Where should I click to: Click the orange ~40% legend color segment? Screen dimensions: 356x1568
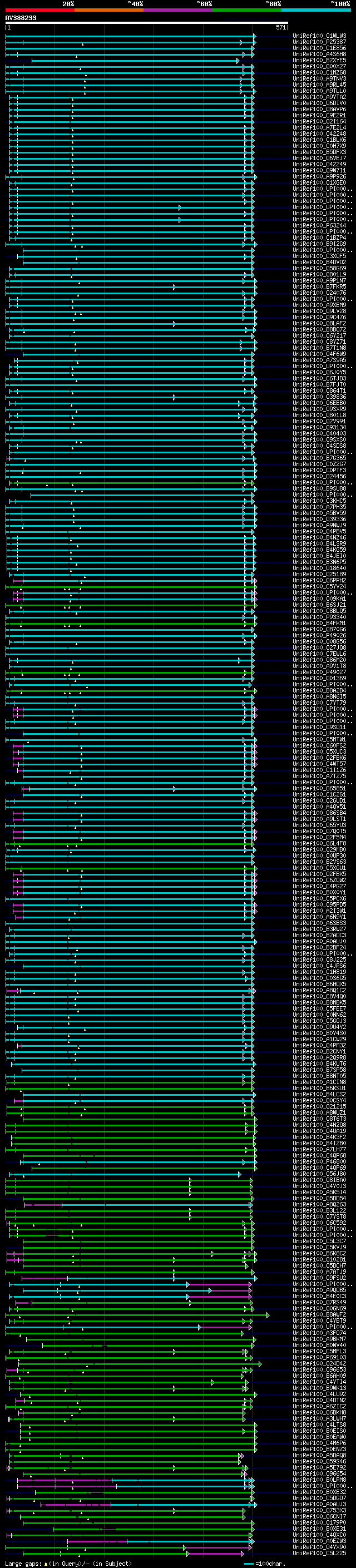tap(109, 10)
